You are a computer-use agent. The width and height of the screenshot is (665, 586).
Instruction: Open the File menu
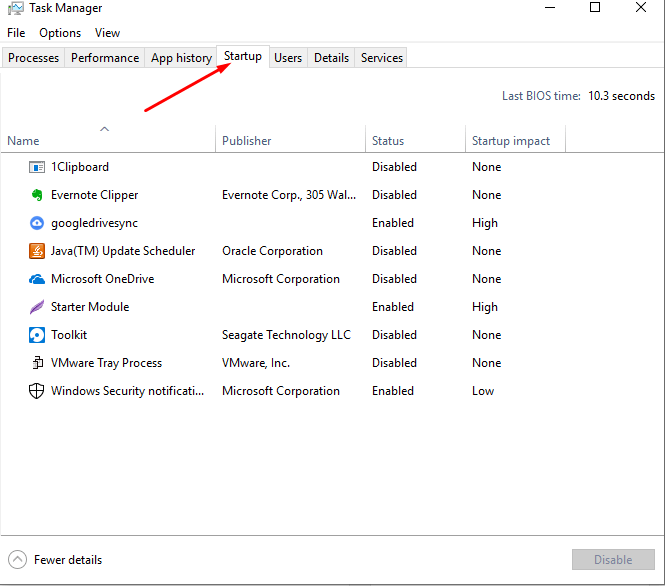coord(16,33)
